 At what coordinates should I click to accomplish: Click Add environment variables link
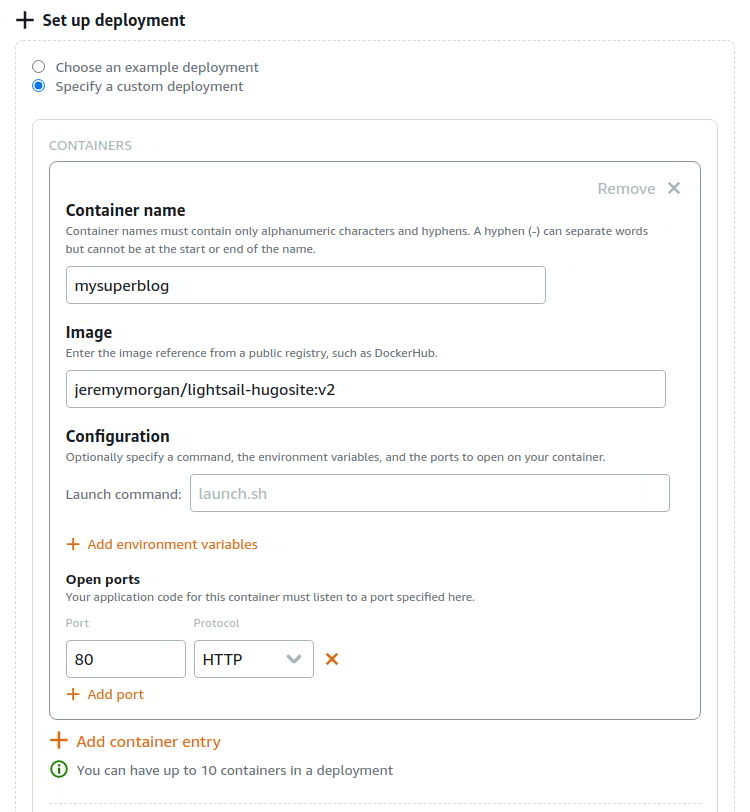tap(172, 545)
